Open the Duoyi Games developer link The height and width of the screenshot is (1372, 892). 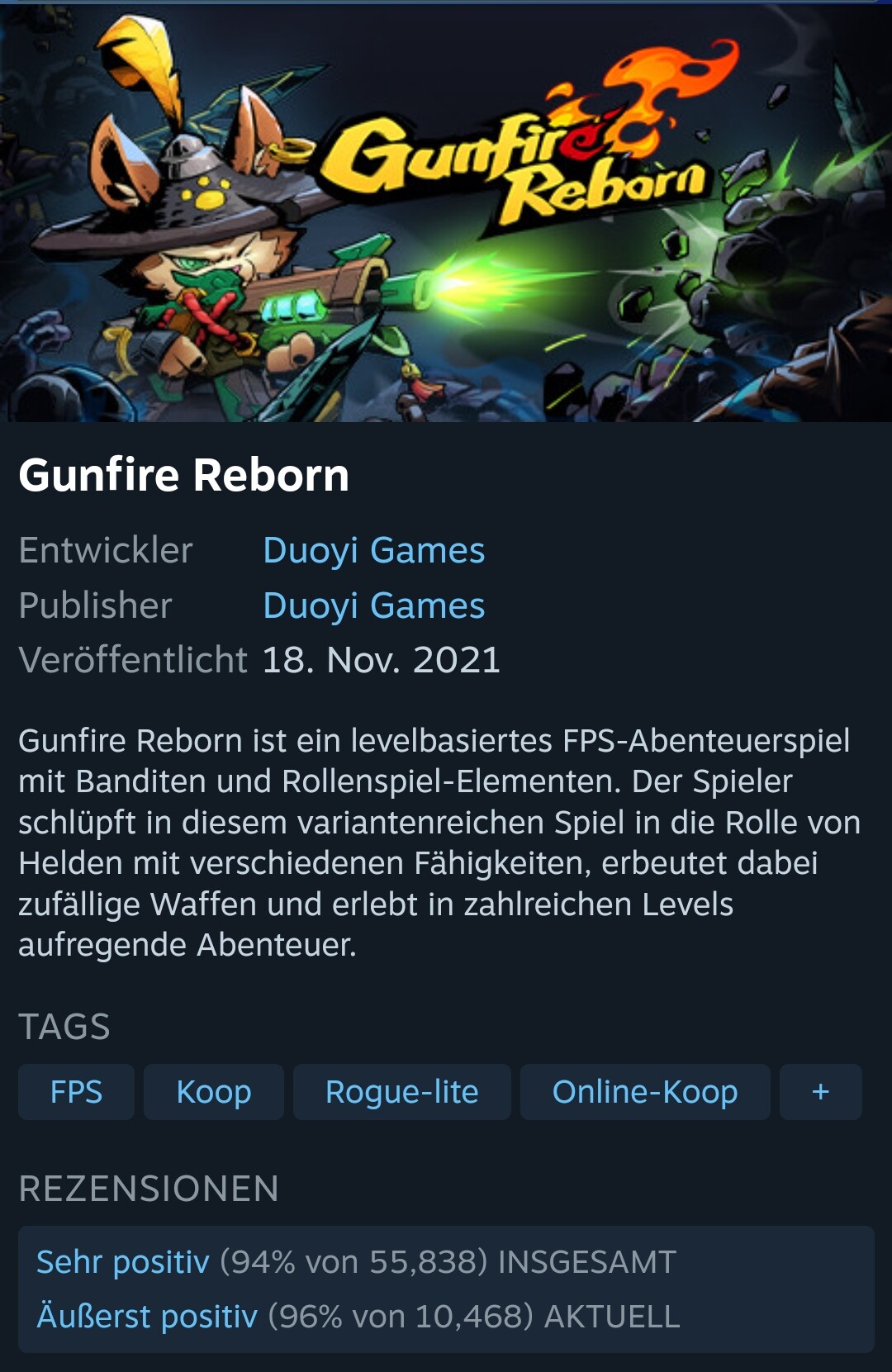(x=373, y=550)
